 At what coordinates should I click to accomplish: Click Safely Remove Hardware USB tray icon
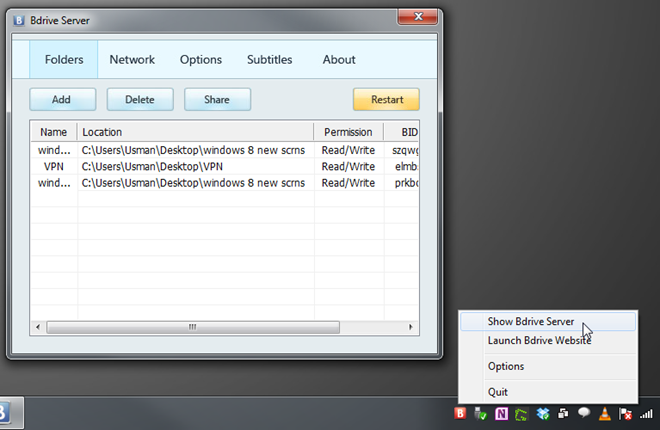click(x=480, y=414)
